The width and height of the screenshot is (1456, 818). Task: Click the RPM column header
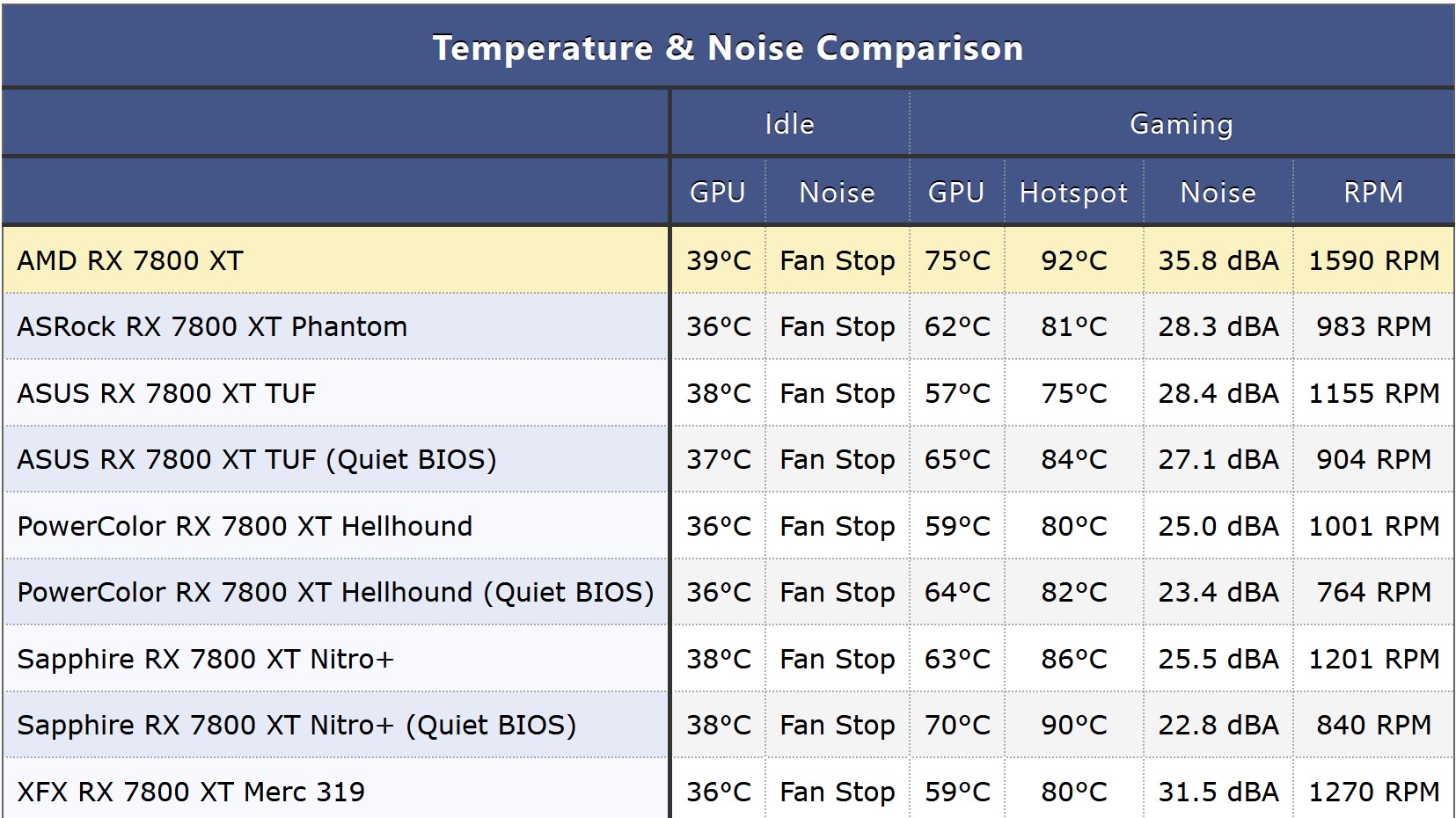coord(1372,193)
